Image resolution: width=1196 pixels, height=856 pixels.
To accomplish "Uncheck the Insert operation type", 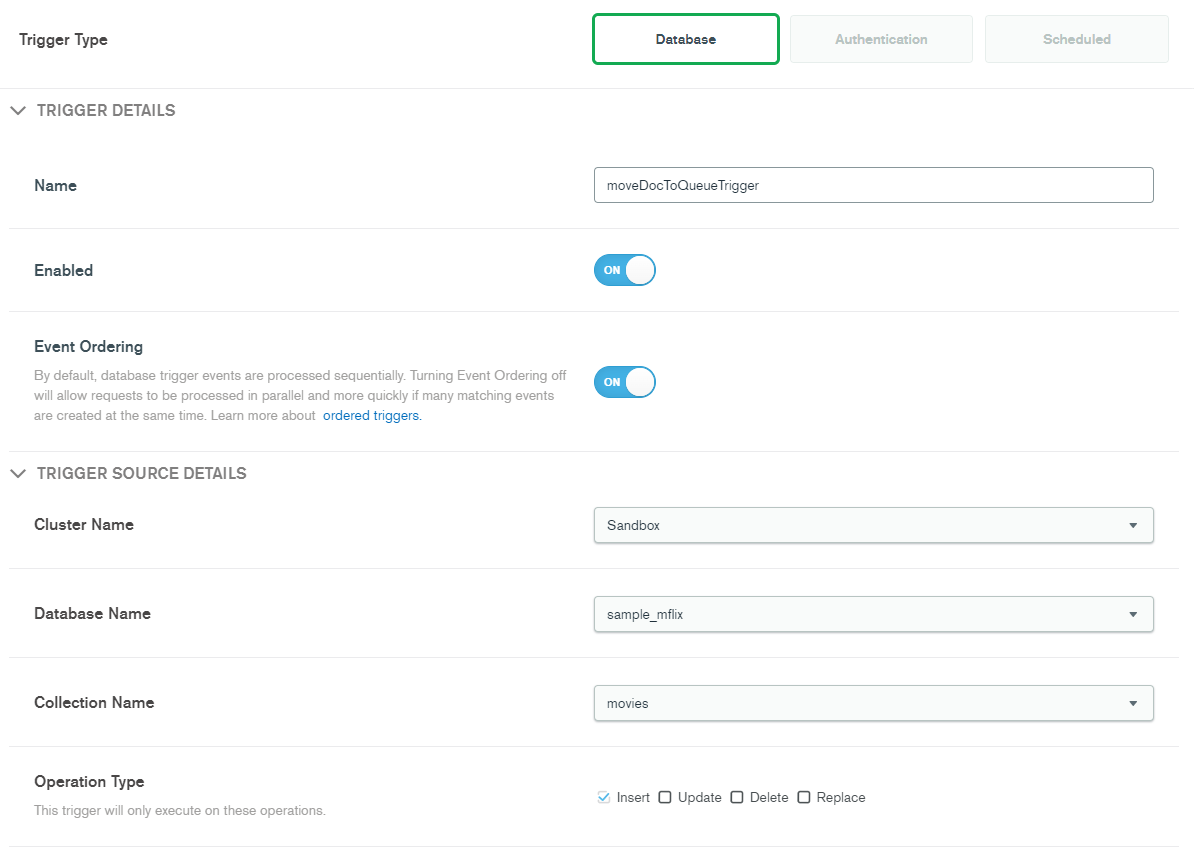I will 603,796.
